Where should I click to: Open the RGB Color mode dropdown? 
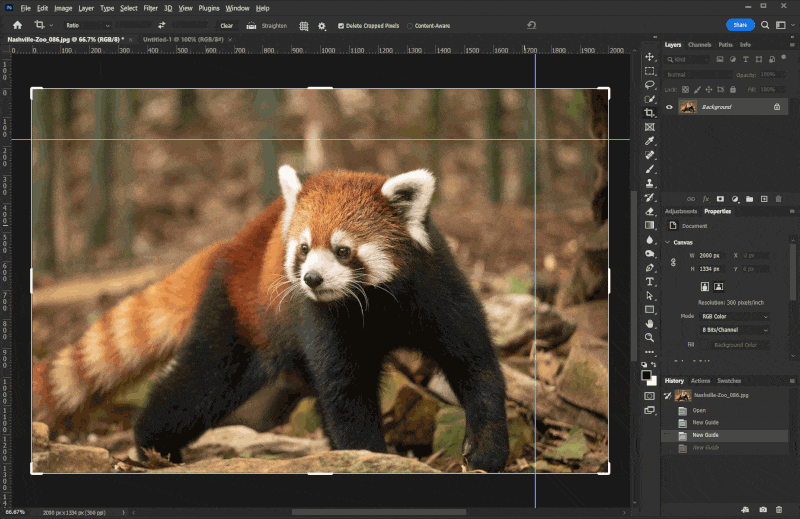coord(734,317)
